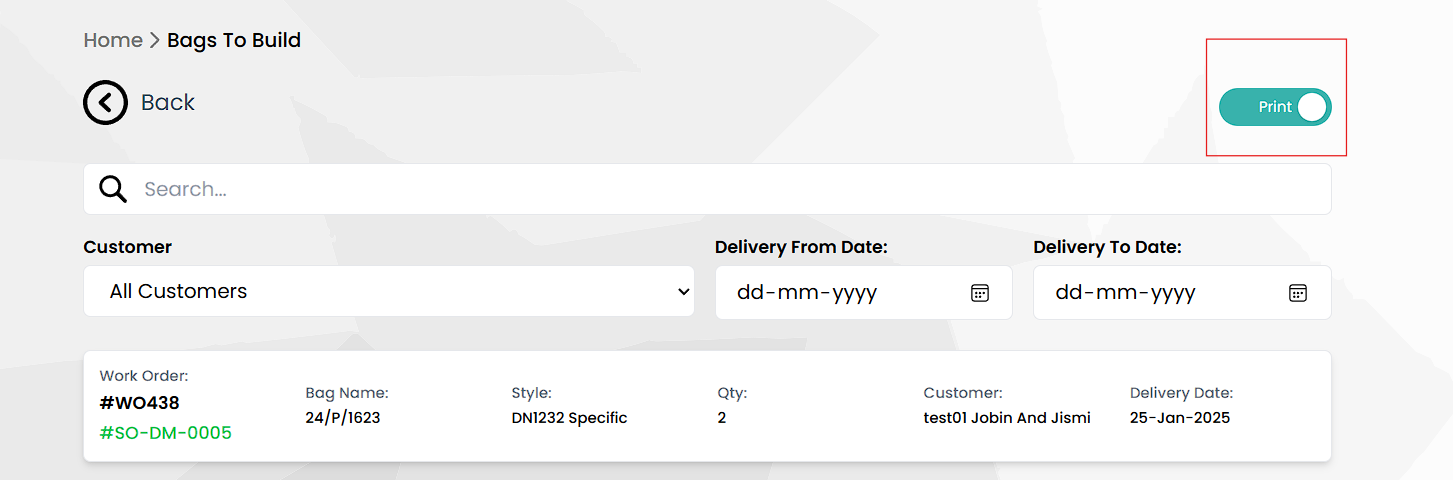The width and height of the screenshot is (1453, 480).
Task: Click the circled back arrow icon
Action: [105, 103]
